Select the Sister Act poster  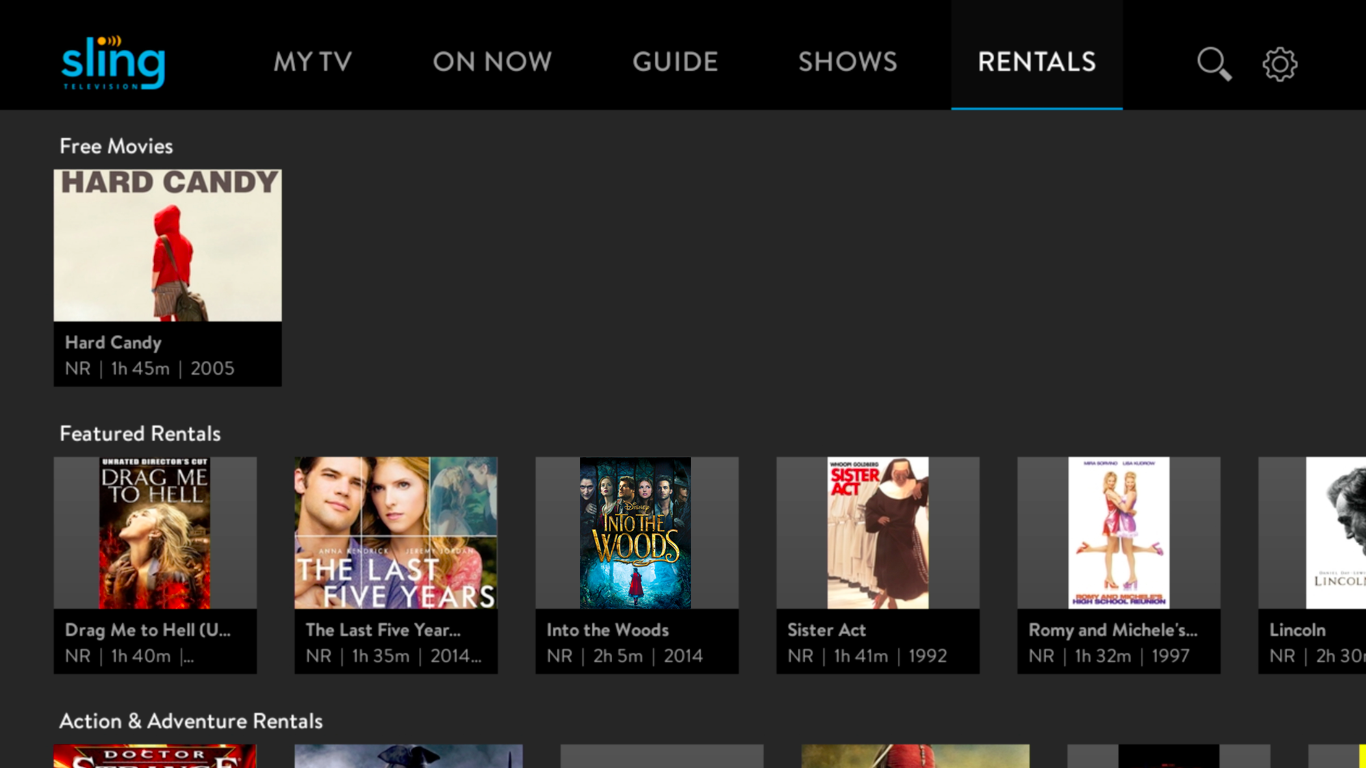[878, 533]
